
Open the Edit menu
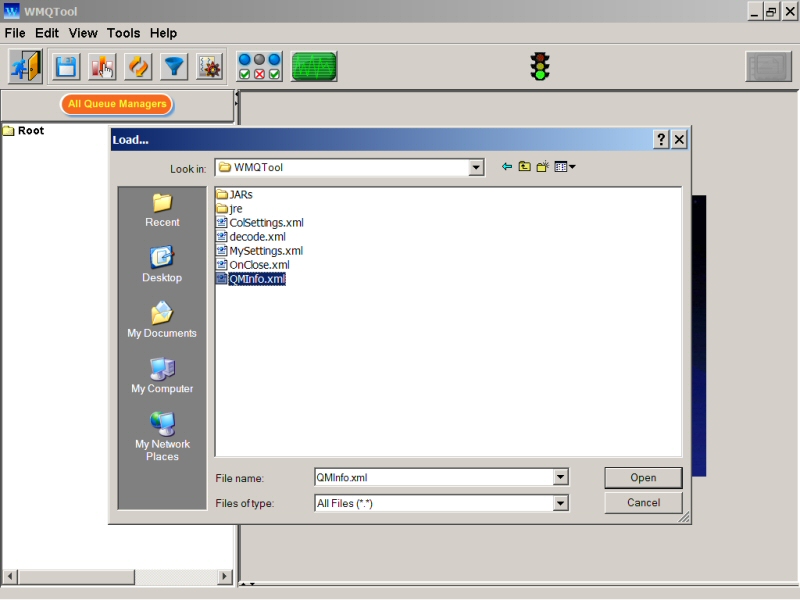pos(46,33)
